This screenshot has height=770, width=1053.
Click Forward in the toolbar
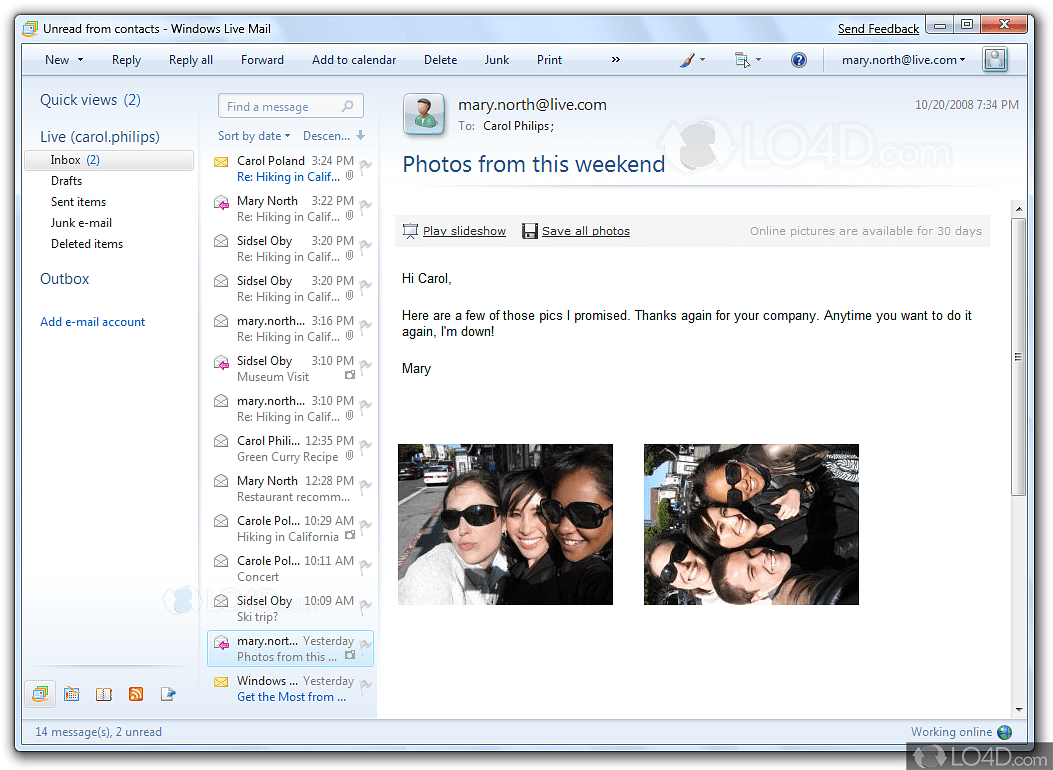(x=262, y=60)
